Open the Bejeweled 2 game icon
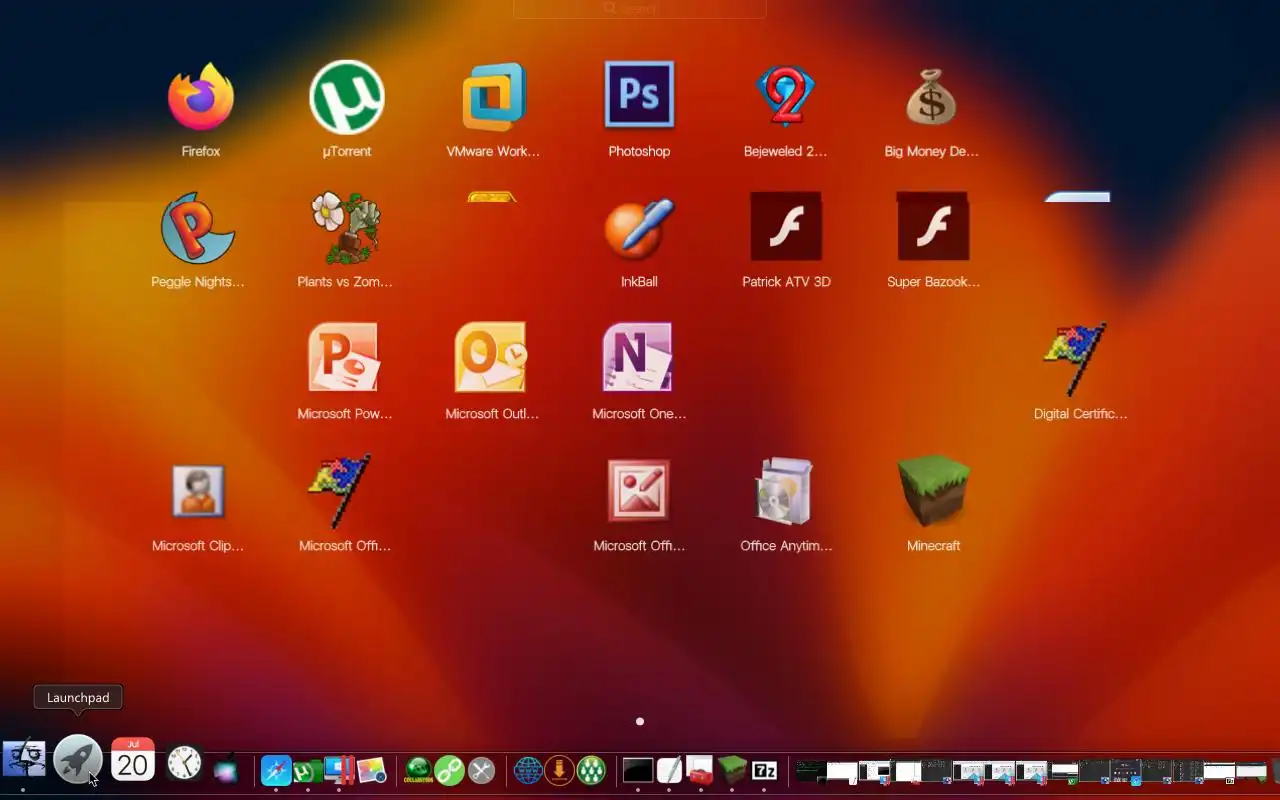Screen dimensions: 1280x800 point(786,97)
